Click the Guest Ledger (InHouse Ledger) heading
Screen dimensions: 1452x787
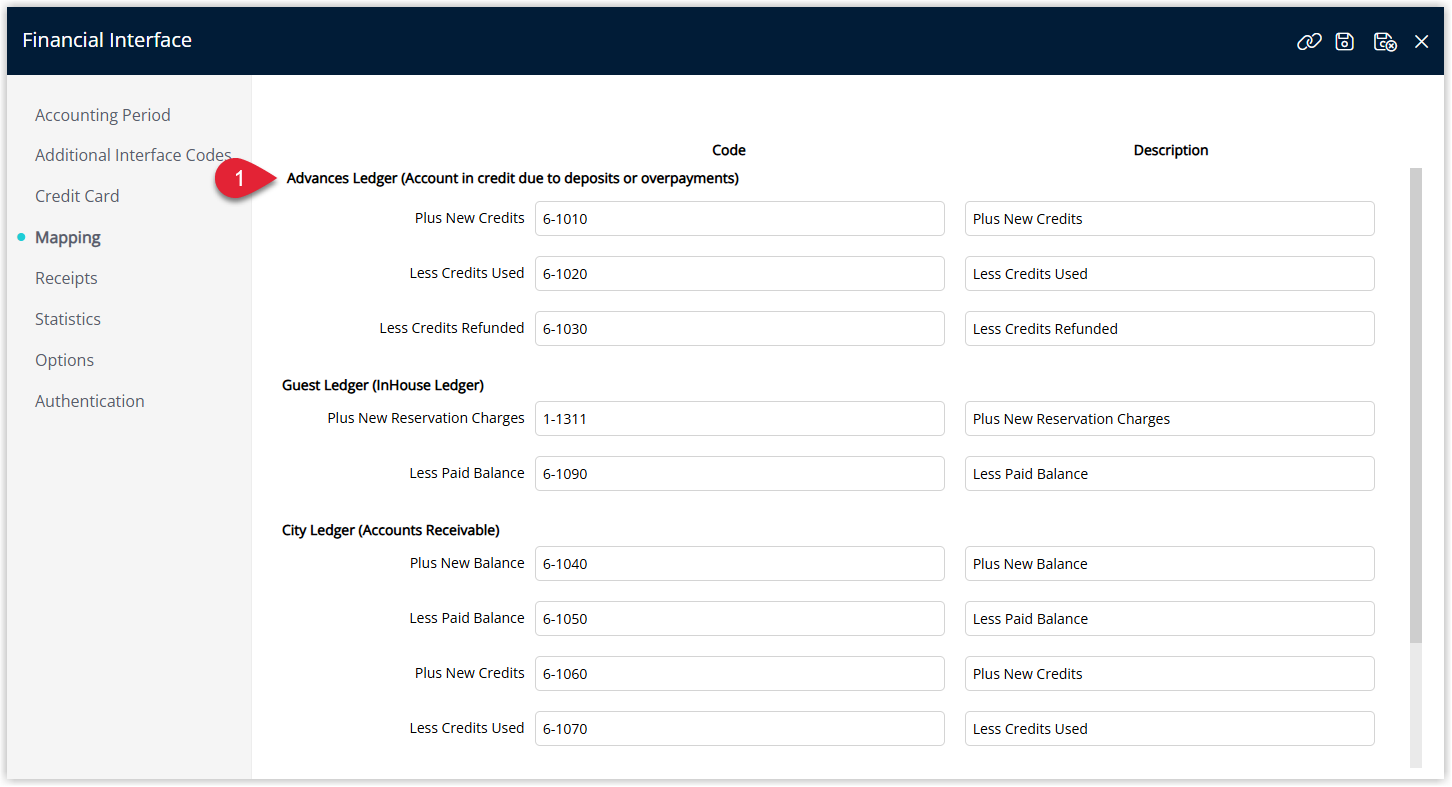click(x=383, y=385)
